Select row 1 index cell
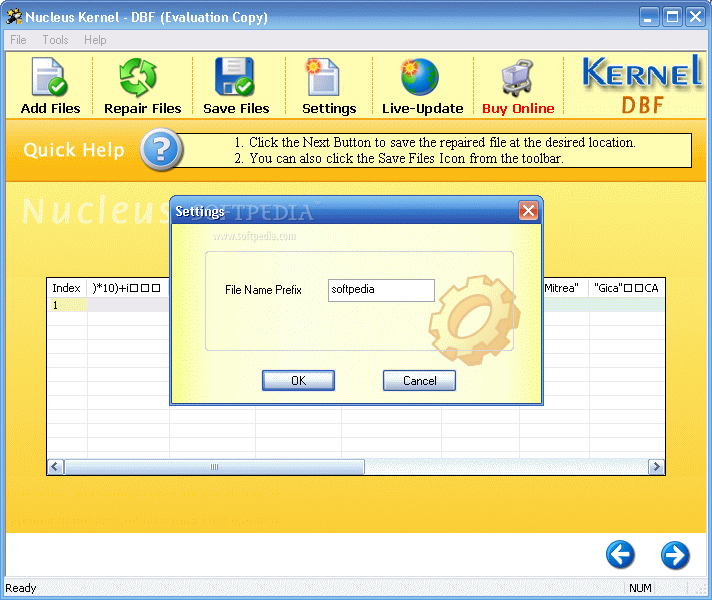The width and height of the screenshot is (712, 600). [x=67, y=305]
